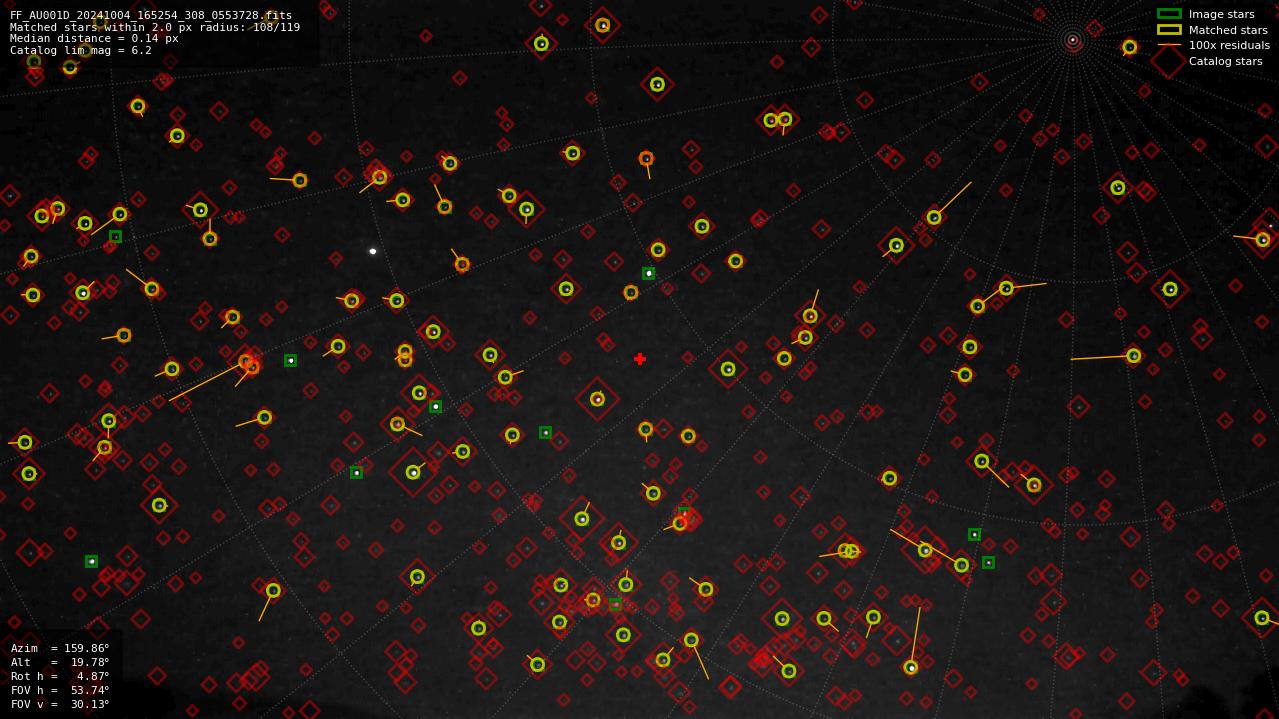Click the 'Azim = 159.86°' readout

tap(60, 648)
